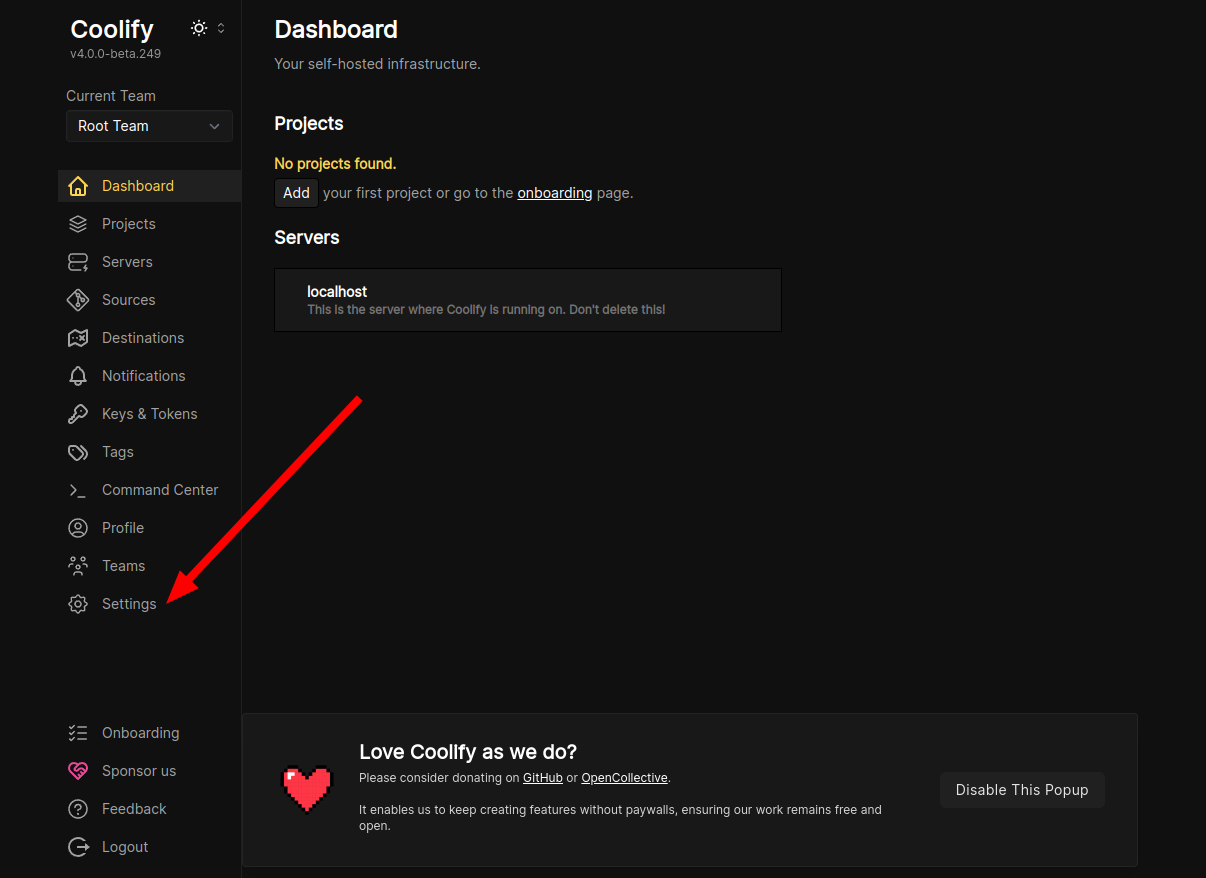This screenshot has height=878, width=1206.
Task: Click the Projects section heading
Action: 309,124
